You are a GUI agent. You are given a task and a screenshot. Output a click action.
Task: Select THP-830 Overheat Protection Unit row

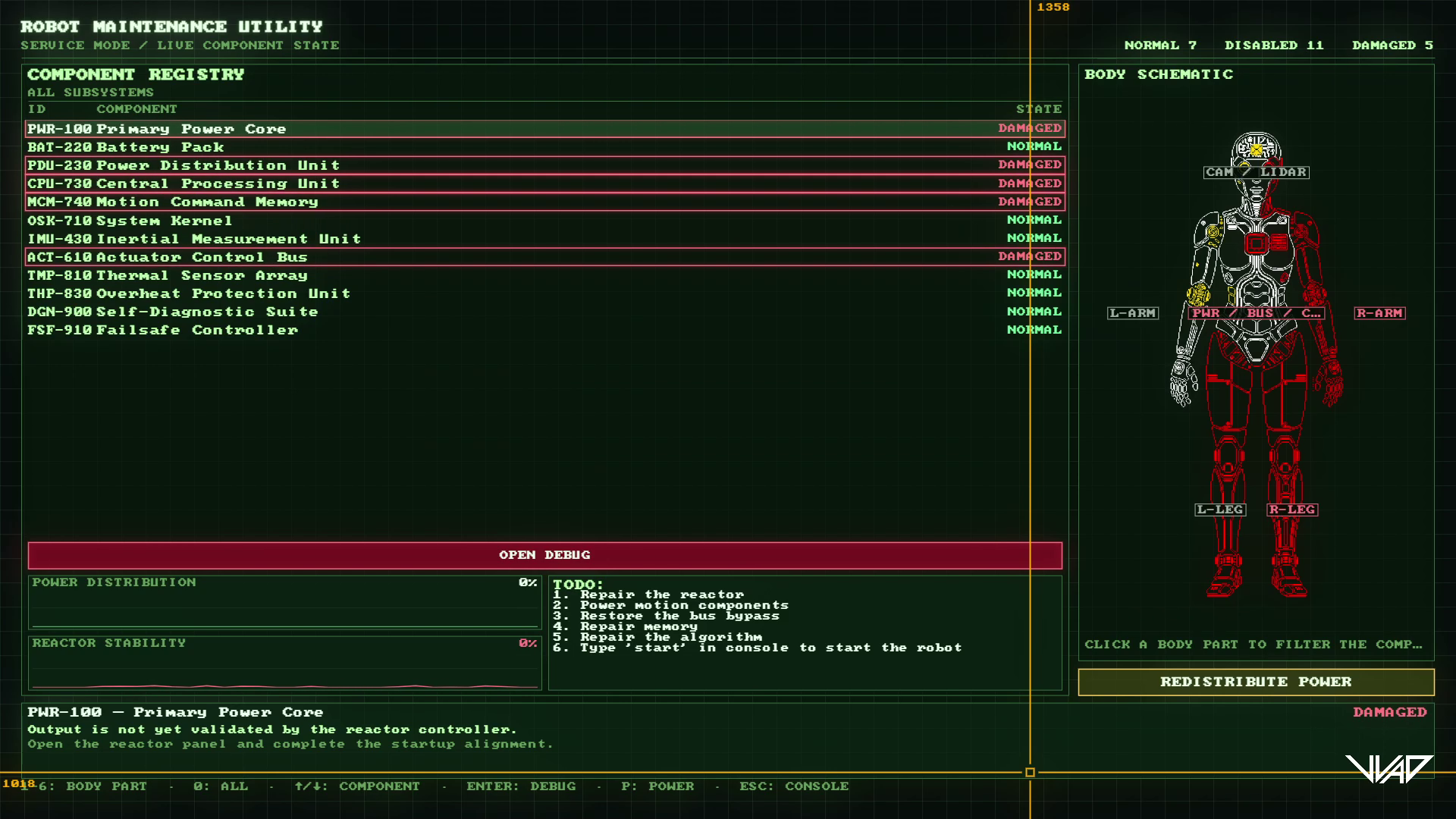click(544, 293)
